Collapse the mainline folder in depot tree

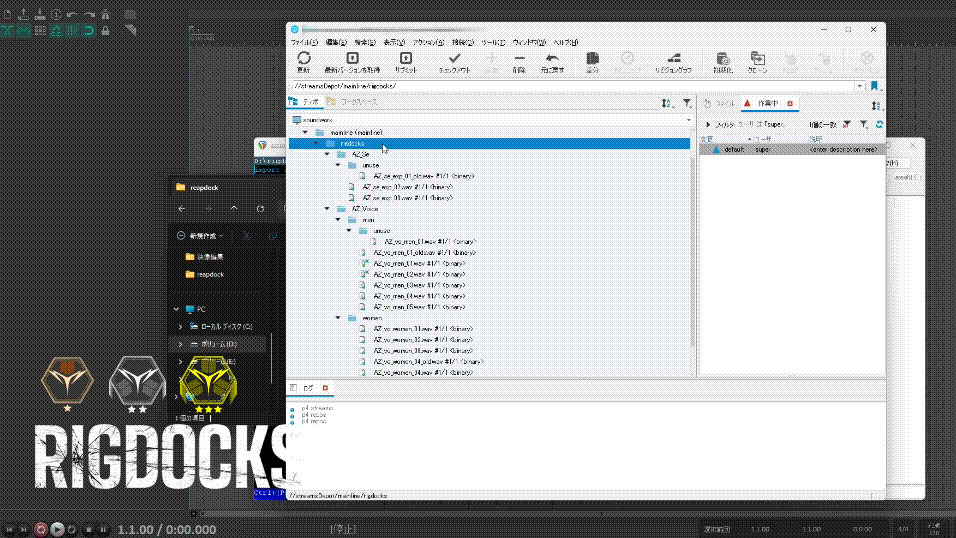click(305, 132)
